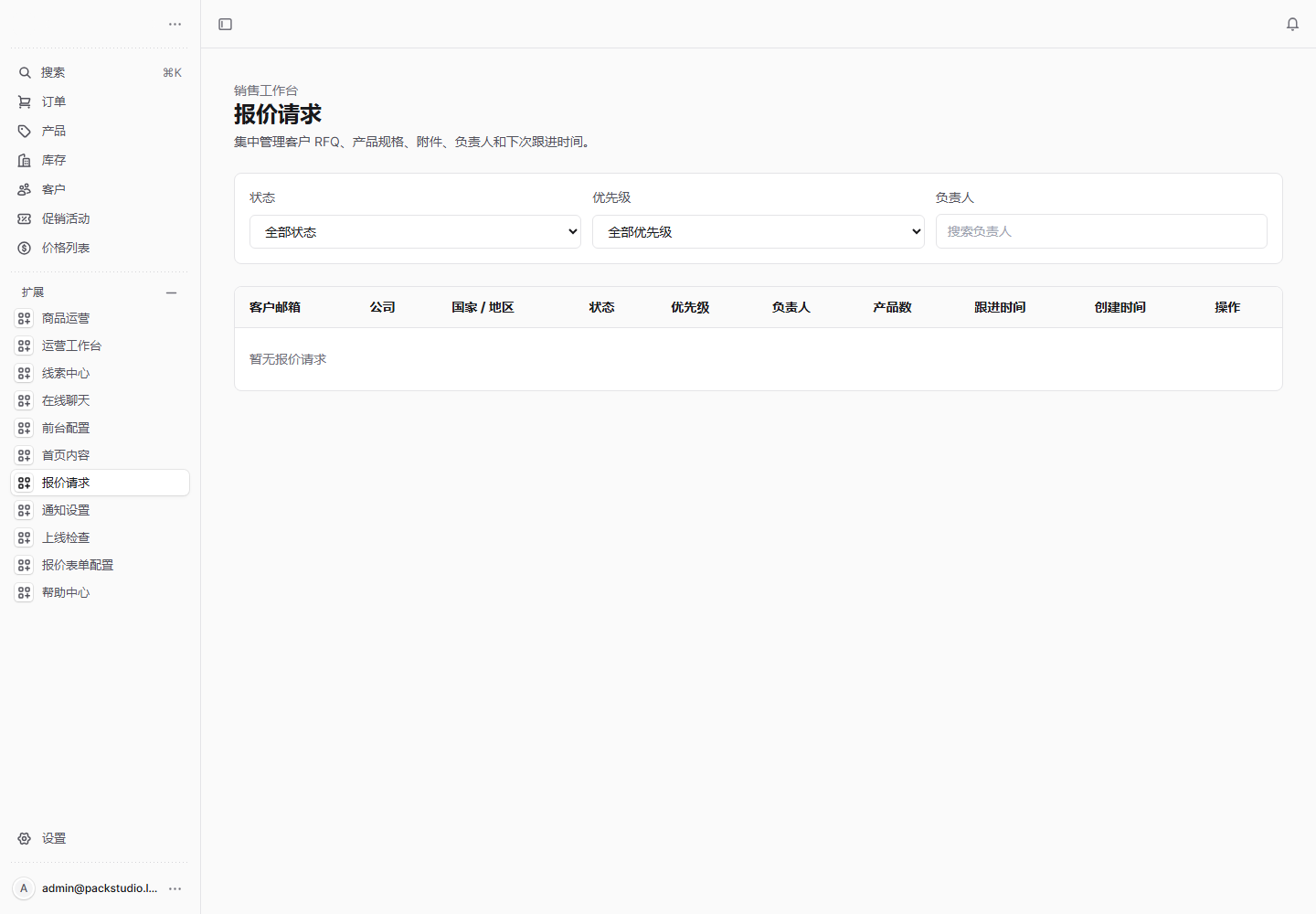Click the 库存 building icon
This screenshot has height=914, width=1316.
click(x=25, y=160)
